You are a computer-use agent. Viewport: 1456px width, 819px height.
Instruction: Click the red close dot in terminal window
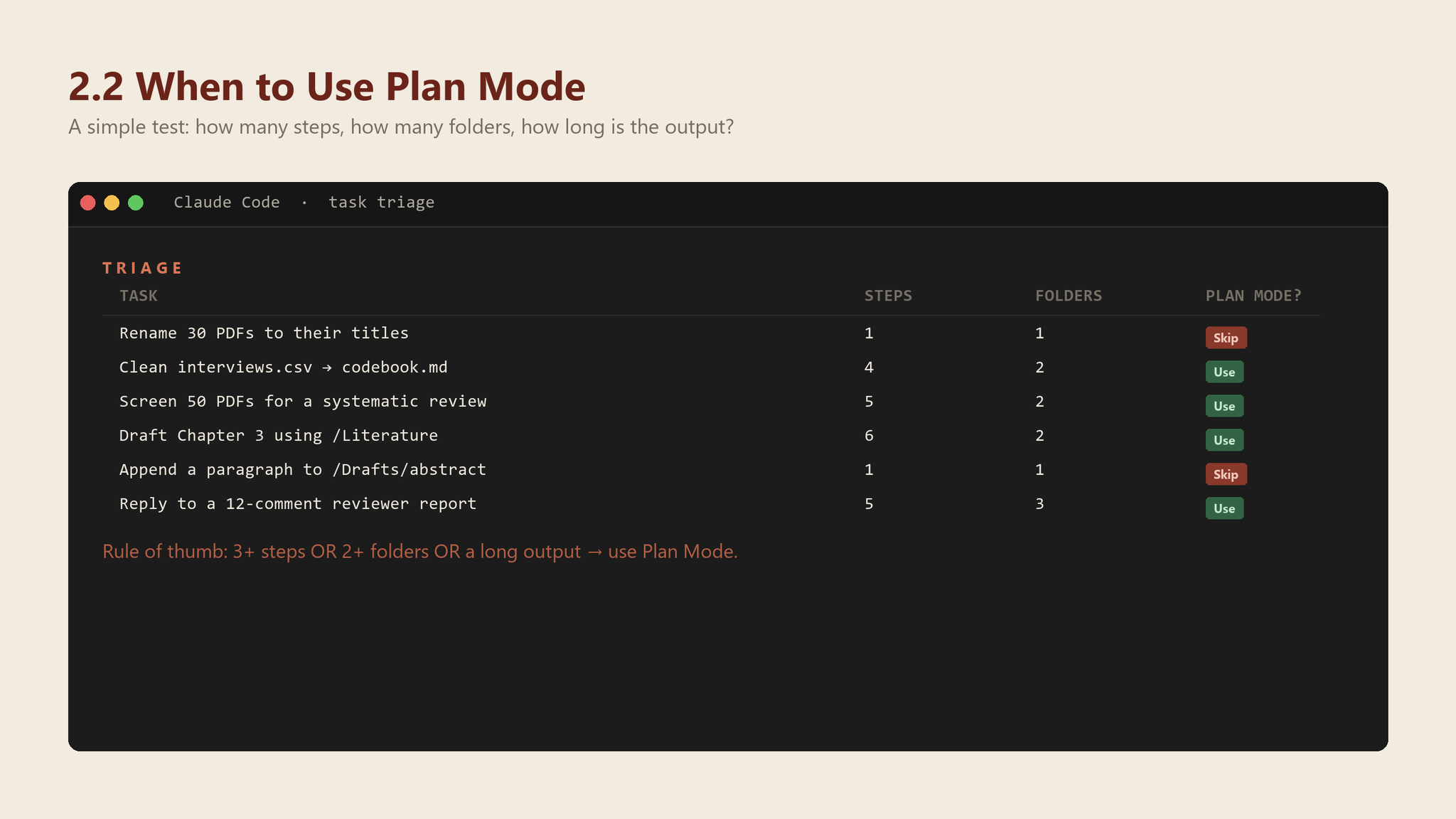click(88, 203)
